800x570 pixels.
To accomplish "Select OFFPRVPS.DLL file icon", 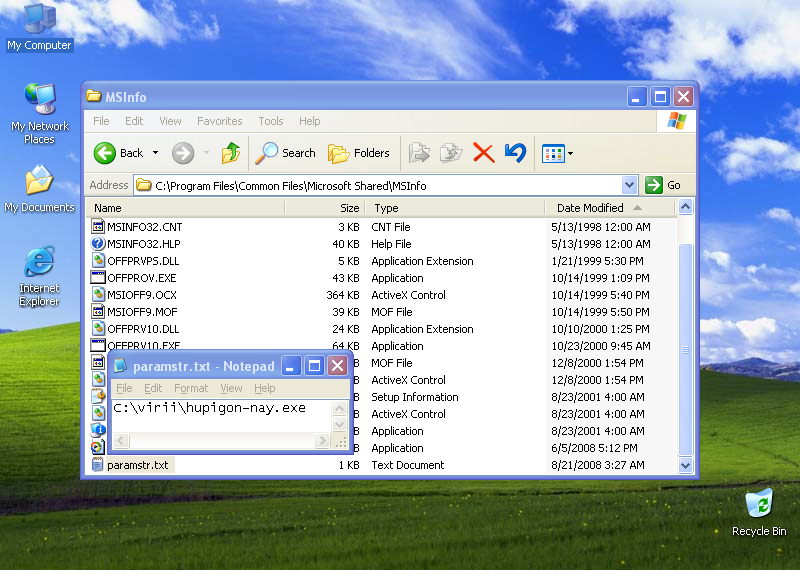I will point(98,261).
